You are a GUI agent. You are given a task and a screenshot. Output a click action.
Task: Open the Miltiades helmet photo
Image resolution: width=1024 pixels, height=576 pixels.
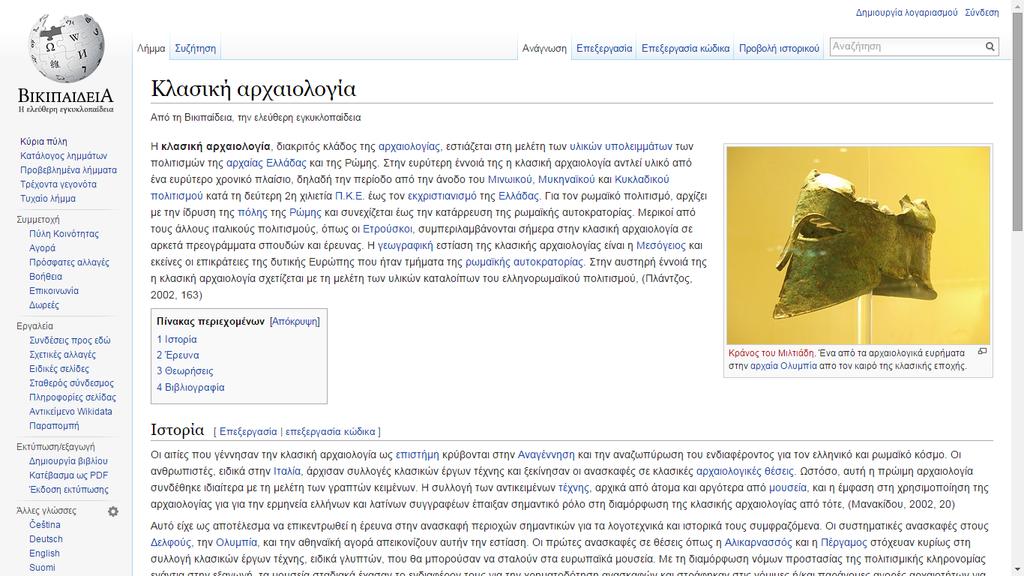pos(858,245)
